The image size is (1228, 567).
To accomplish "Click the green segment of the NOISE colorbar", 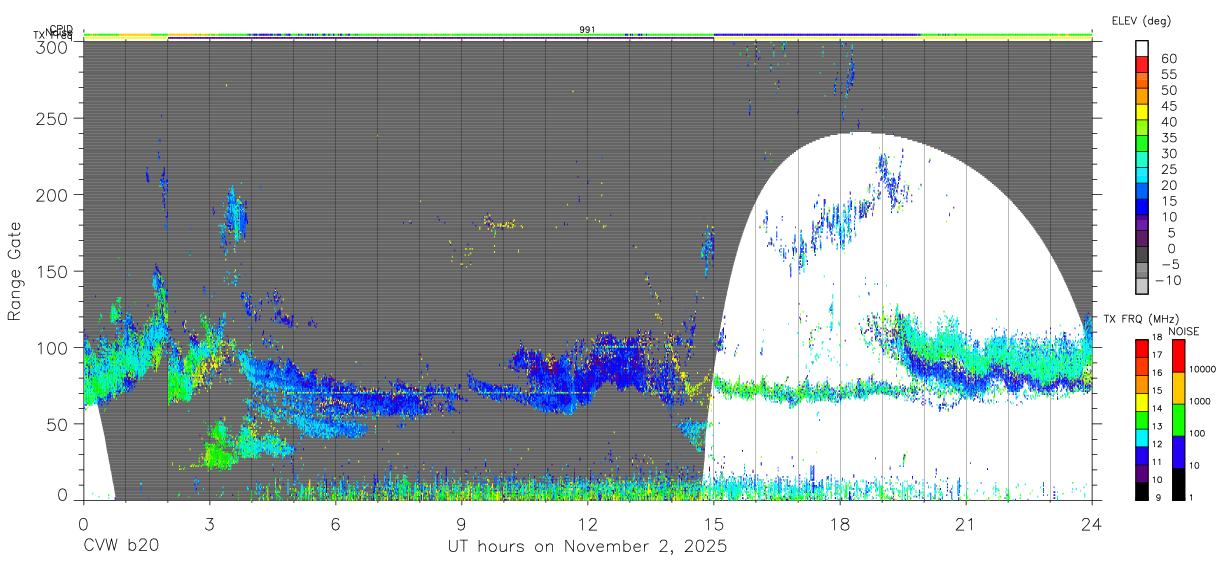I will [x=1178, y=419].
